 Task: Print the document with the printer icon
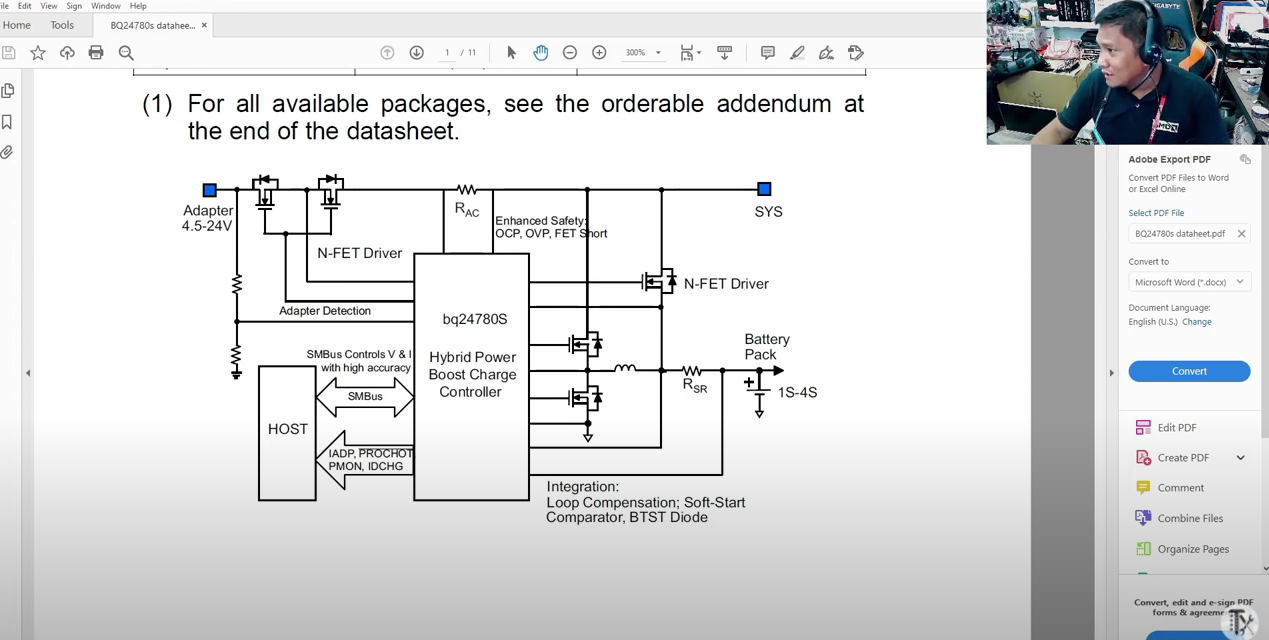click(96, 53)
